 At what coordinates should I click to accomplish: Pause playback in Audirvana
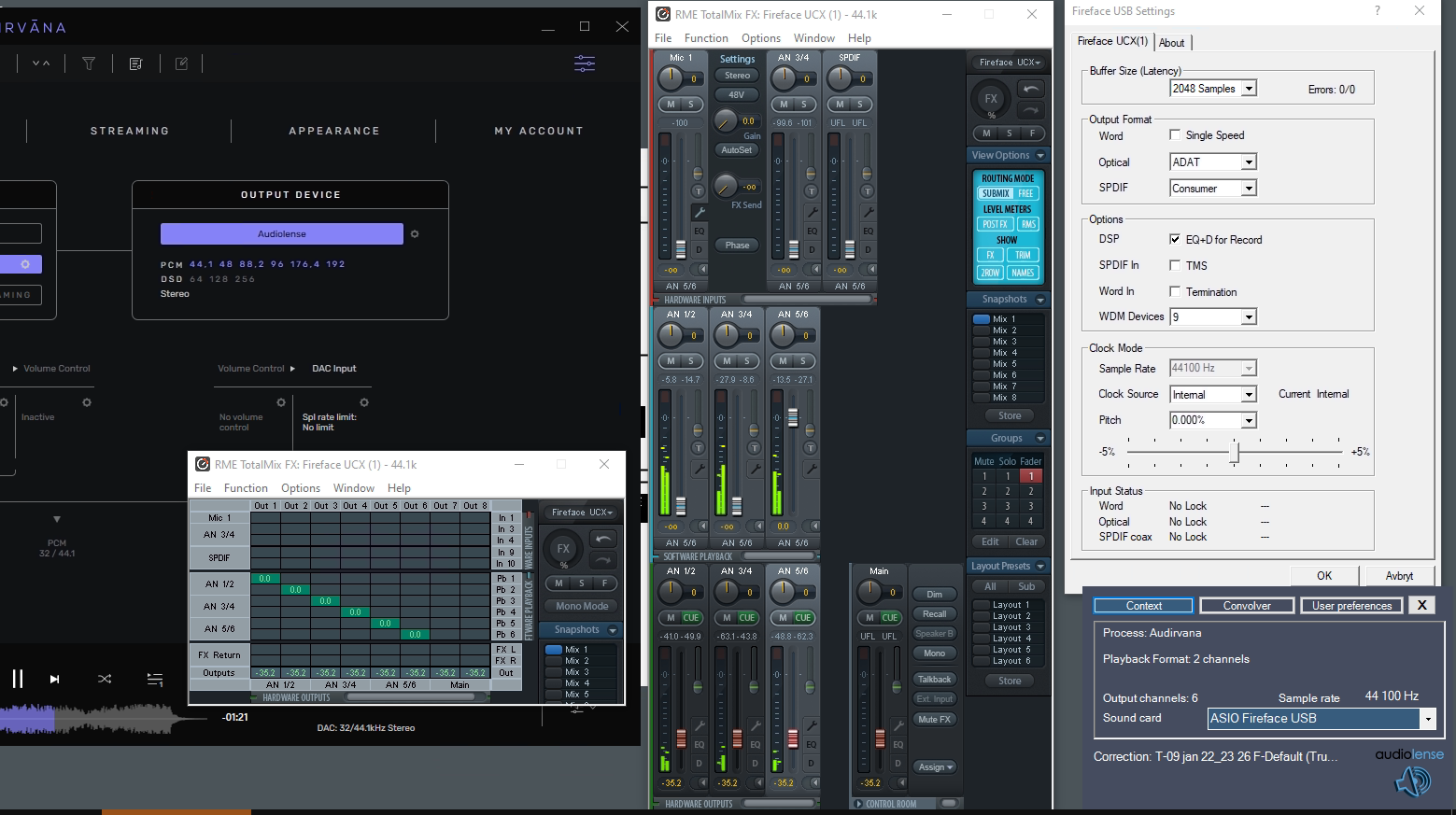pyautogui.click(x=17, y=679)
